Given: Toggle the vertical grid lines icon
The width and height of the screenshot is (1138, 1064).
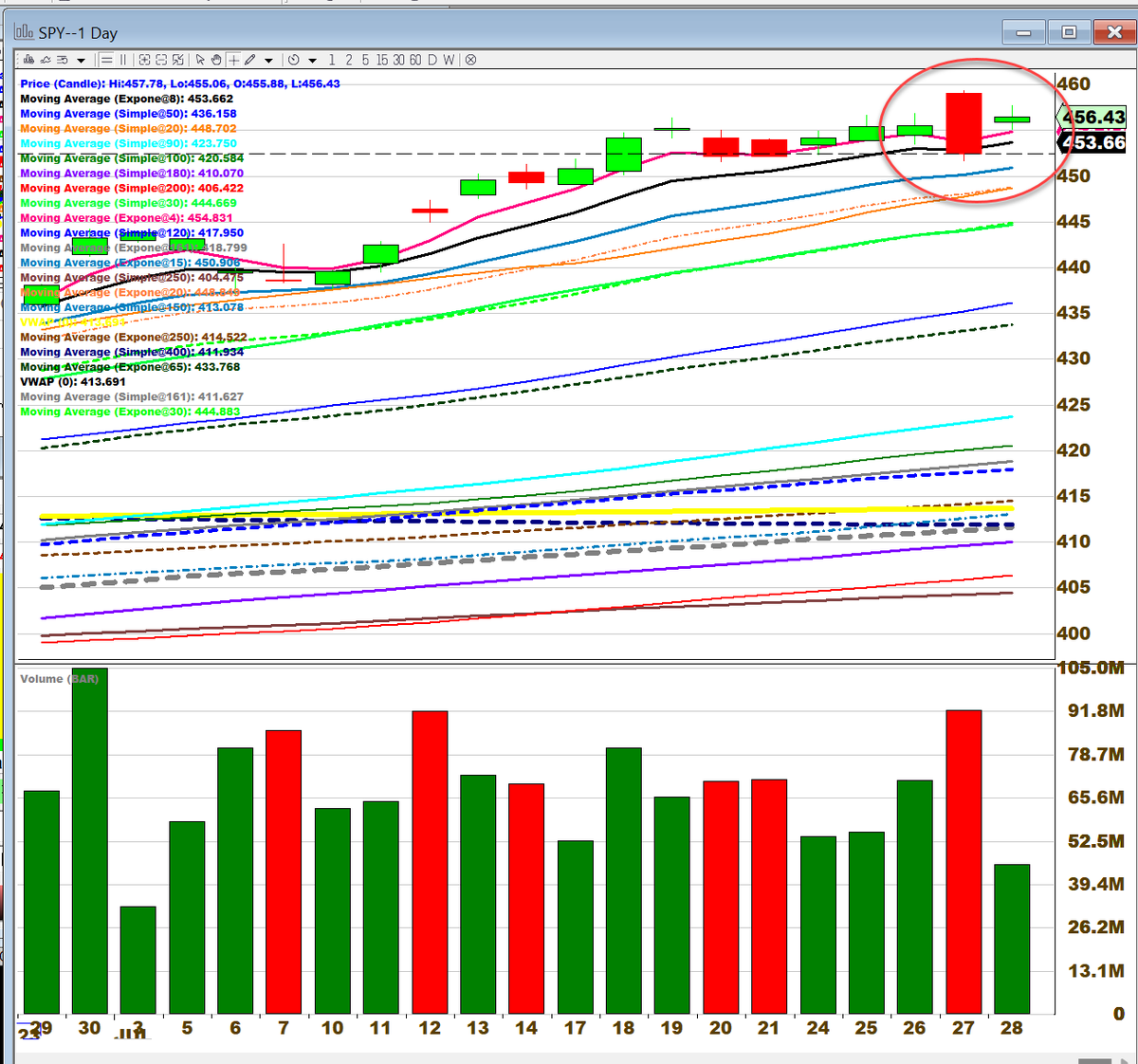Looking at the screenshot, I should tap(123, 60).
